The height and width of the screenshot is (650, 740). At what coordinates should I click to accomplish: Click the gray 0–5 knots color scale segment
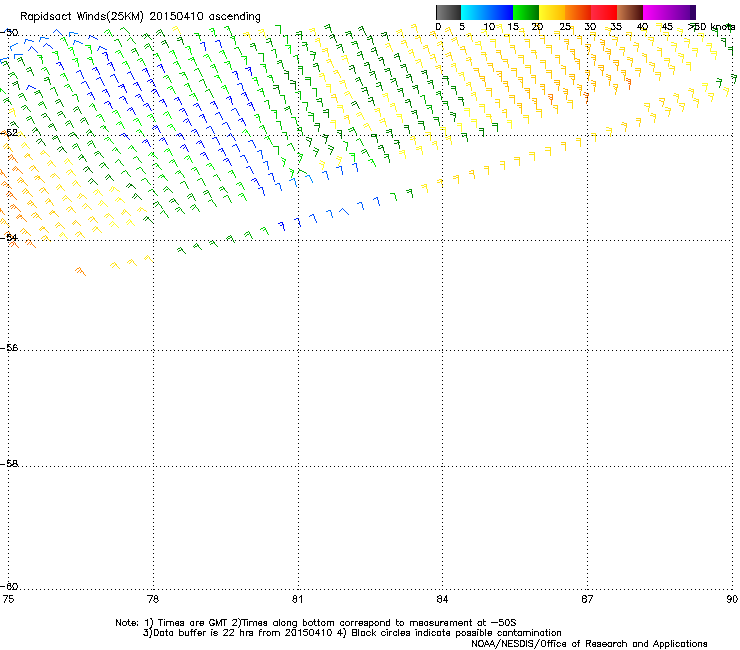coord(448,12)
